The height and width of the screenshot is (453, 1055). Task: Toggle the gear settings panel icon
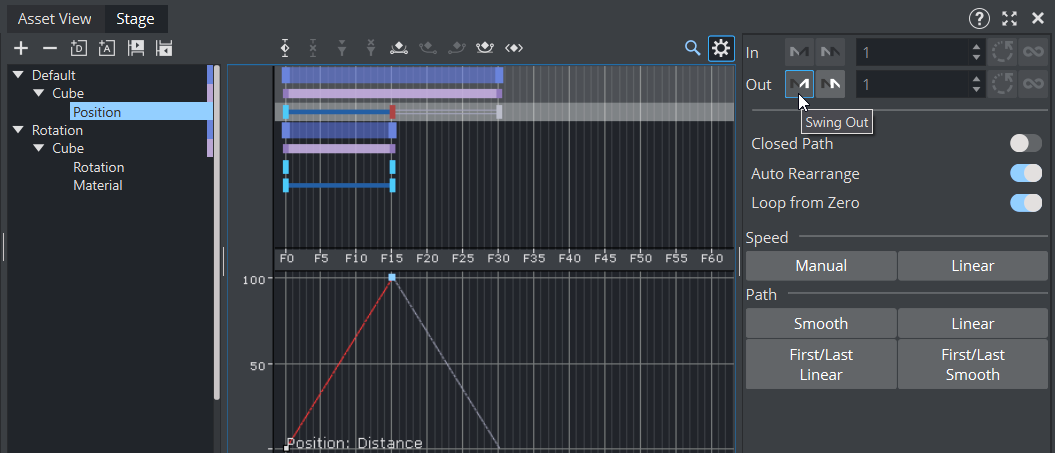point(721,48)
